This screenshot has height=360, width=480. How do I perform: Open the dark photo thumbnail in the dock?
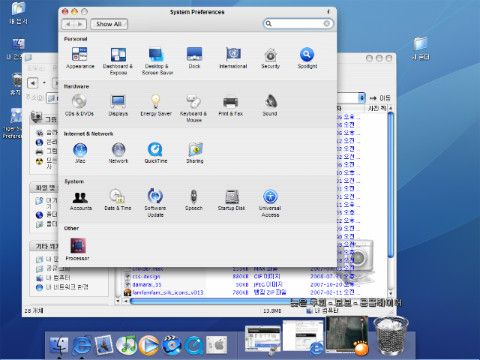(x=347, y=335)
